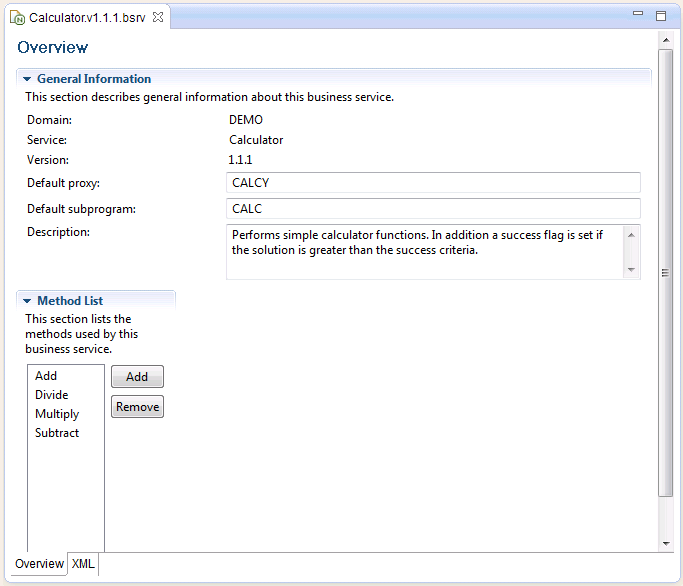Maximize the editor pane
683x586 pixels.
tap(661, 16)
